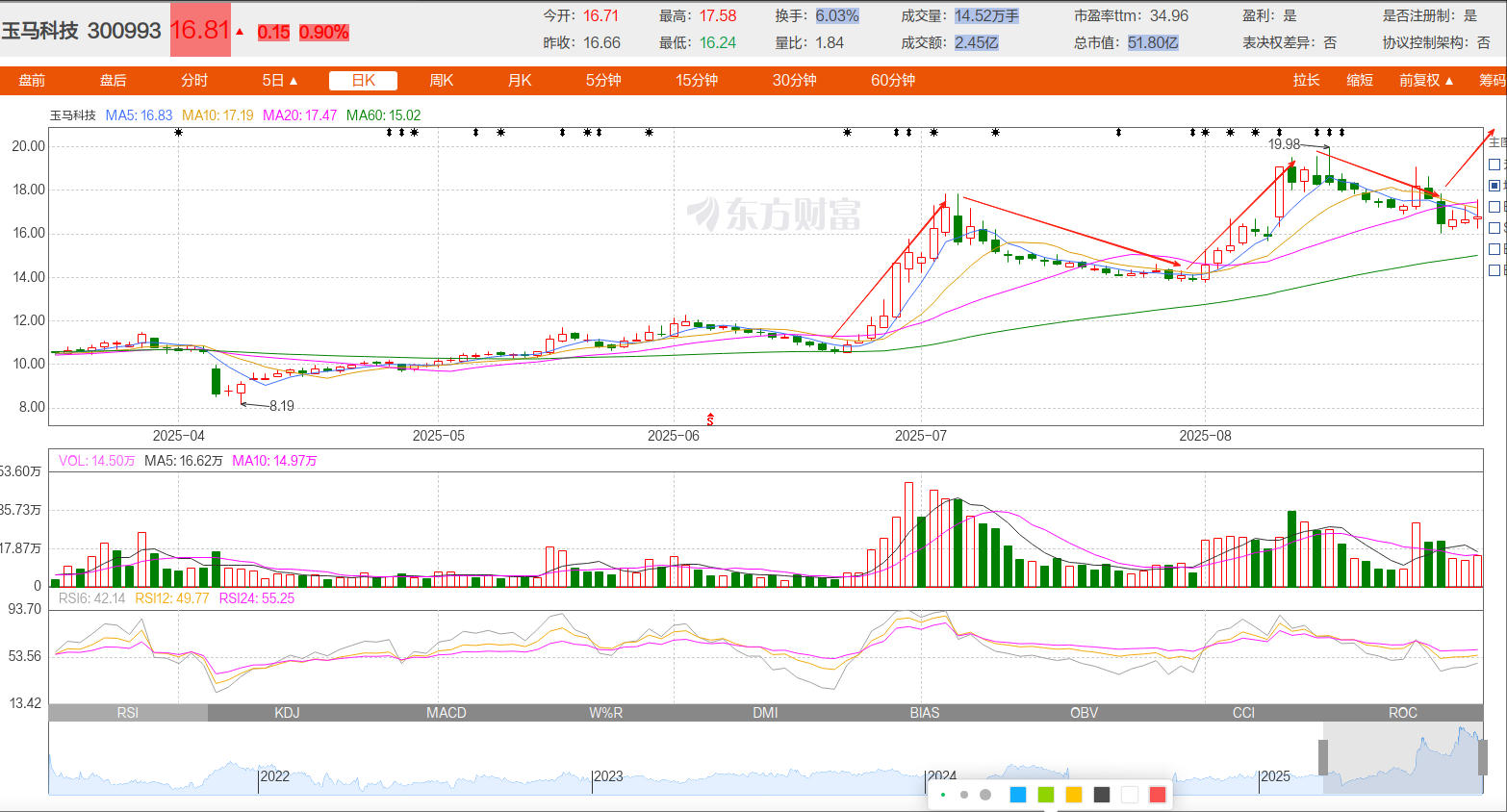The width and height of the screenshot is (1507, 812).
Task: Select the OBV indicator tab
Action: click(1084, 713)
